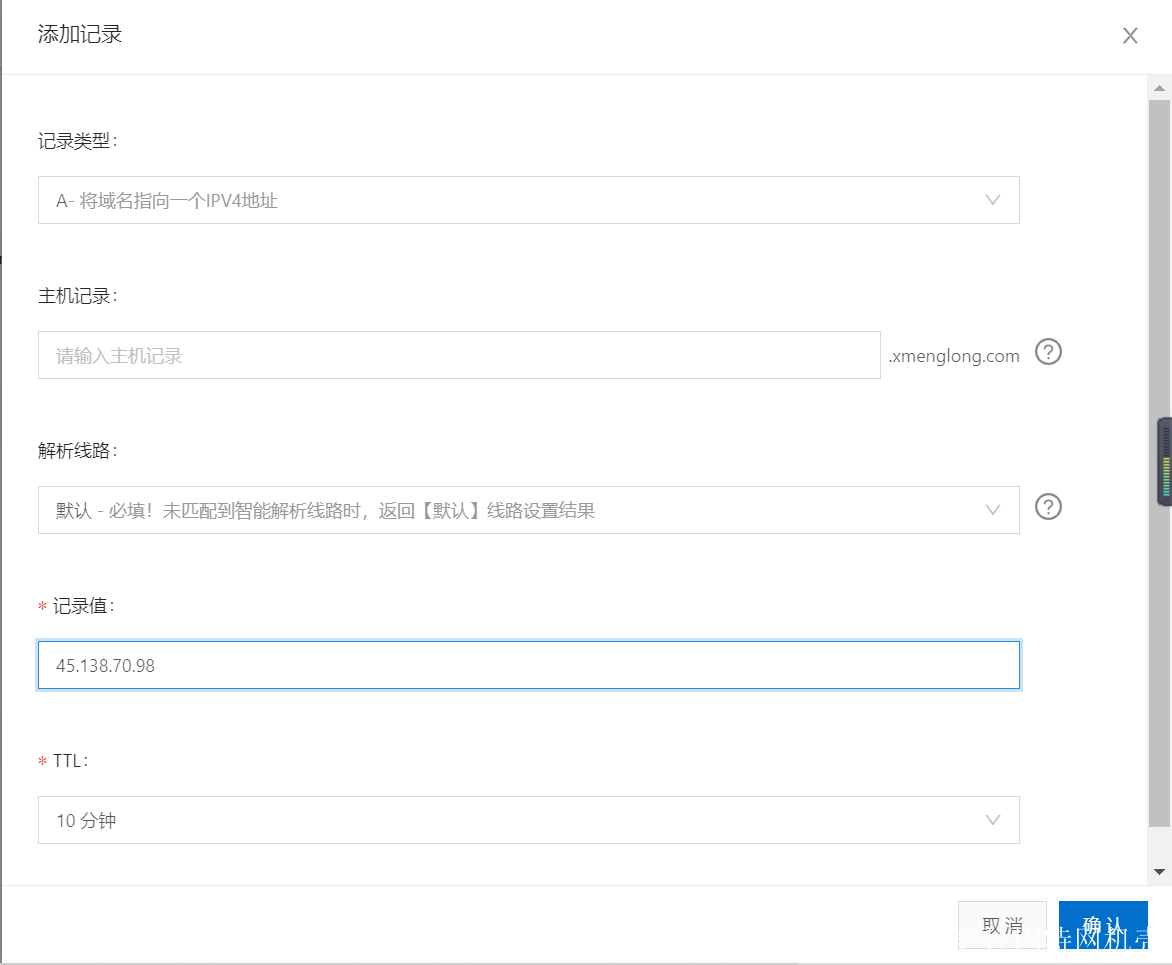1172x965 pixels.
Task: Click the vertical scrollbar thumb
Action: pyautogui.click(x=1159, y=463)
